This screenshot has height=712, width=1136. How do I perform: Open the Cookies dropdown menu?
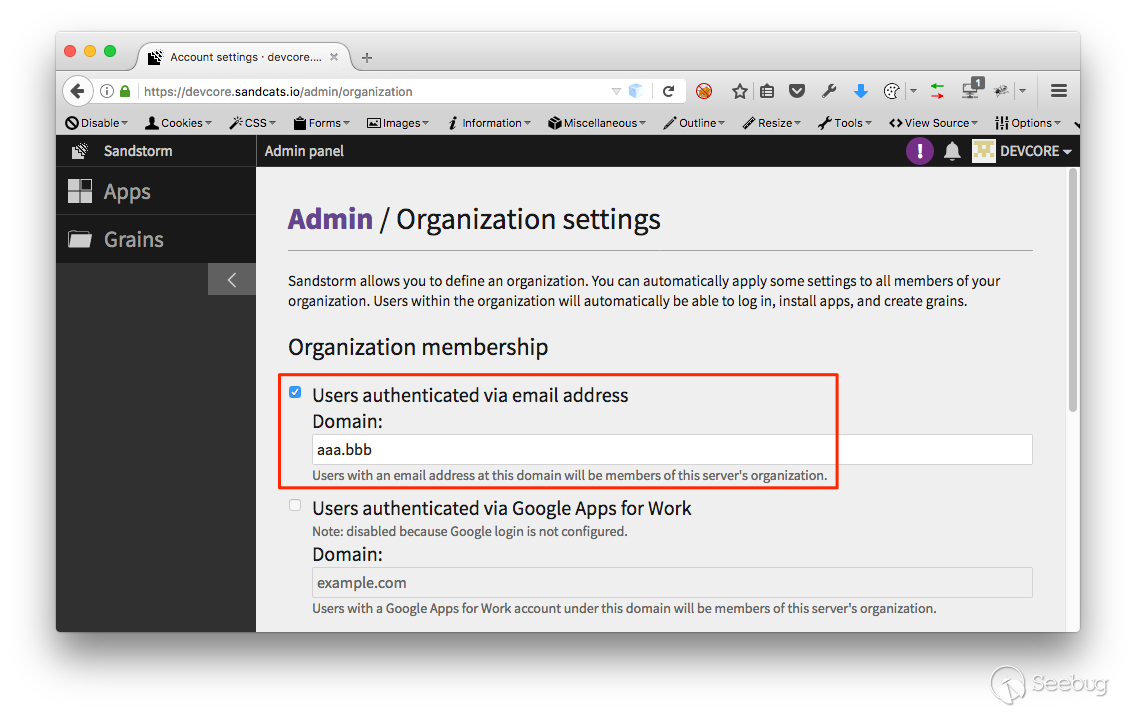[178, 123]
